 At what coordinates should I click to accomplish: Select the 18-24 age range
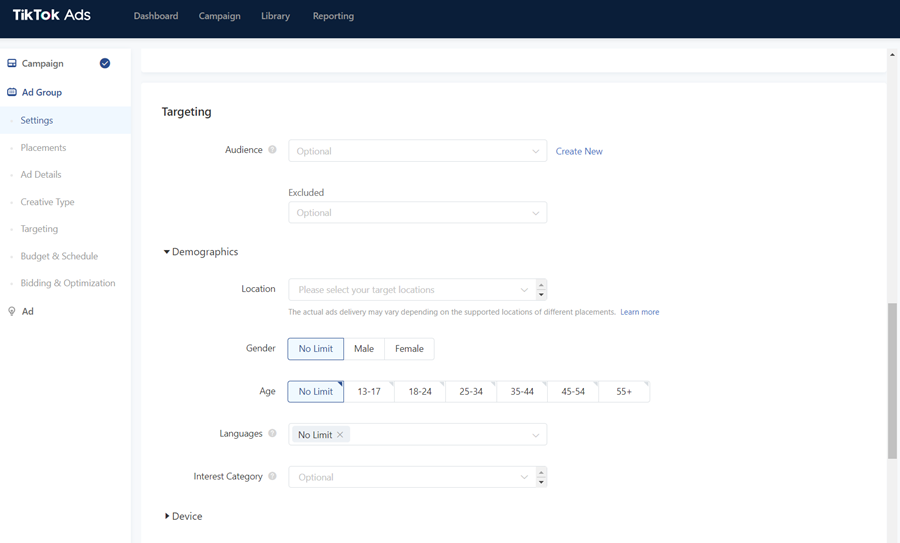420,391
